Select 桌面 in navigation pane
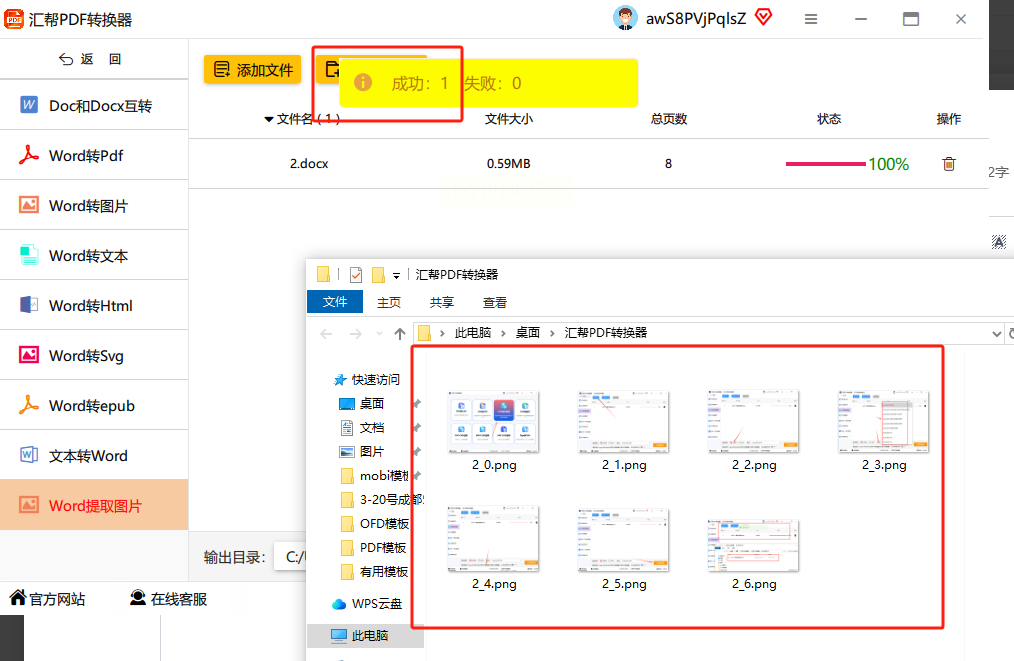This screenshot has width=1014, height=661. 362,404
